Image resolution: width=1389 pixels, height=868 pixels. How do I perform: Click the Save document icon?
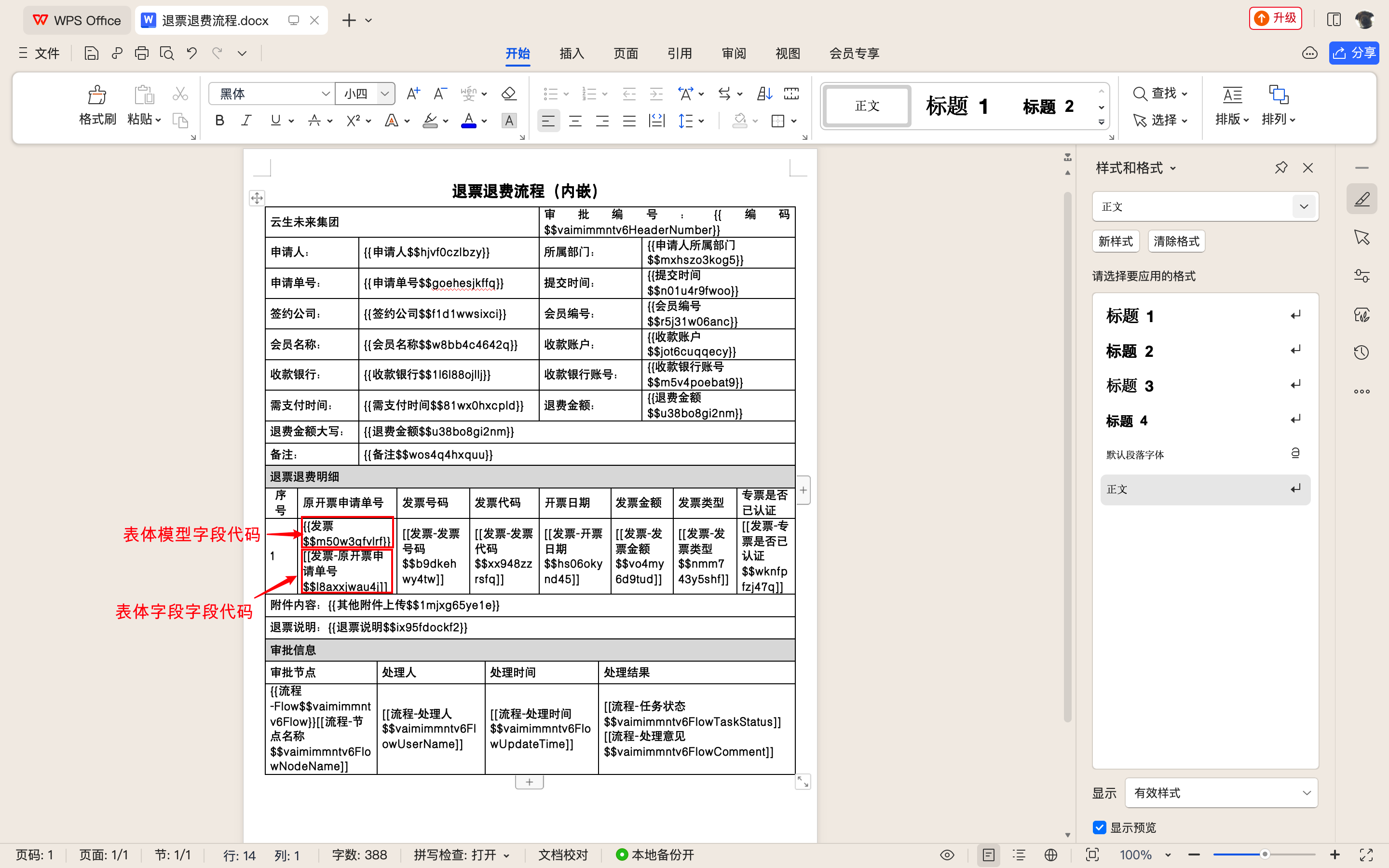91,54
